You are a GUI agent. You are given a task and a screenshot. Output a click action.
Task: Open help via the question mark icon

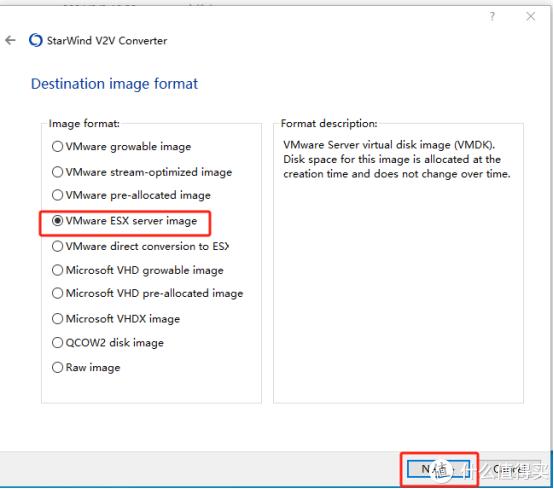[x=492, y=16]
